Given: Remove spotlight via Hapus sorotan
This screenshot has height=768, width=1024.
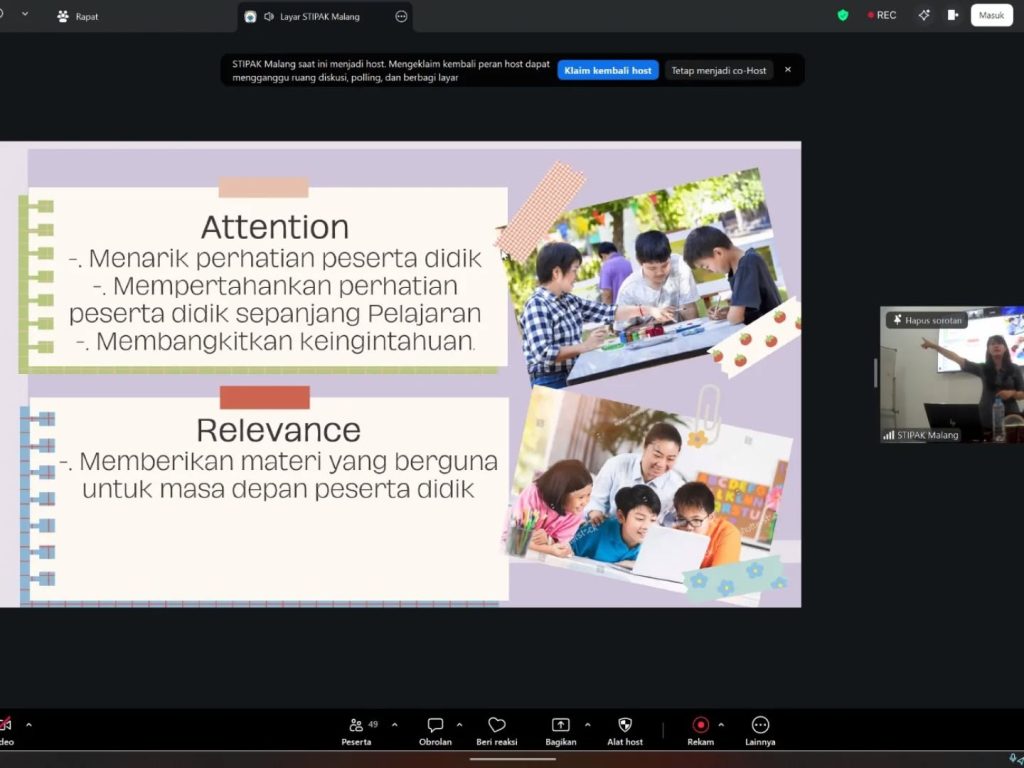Looking at the screenshot, I should pos(925,320).
